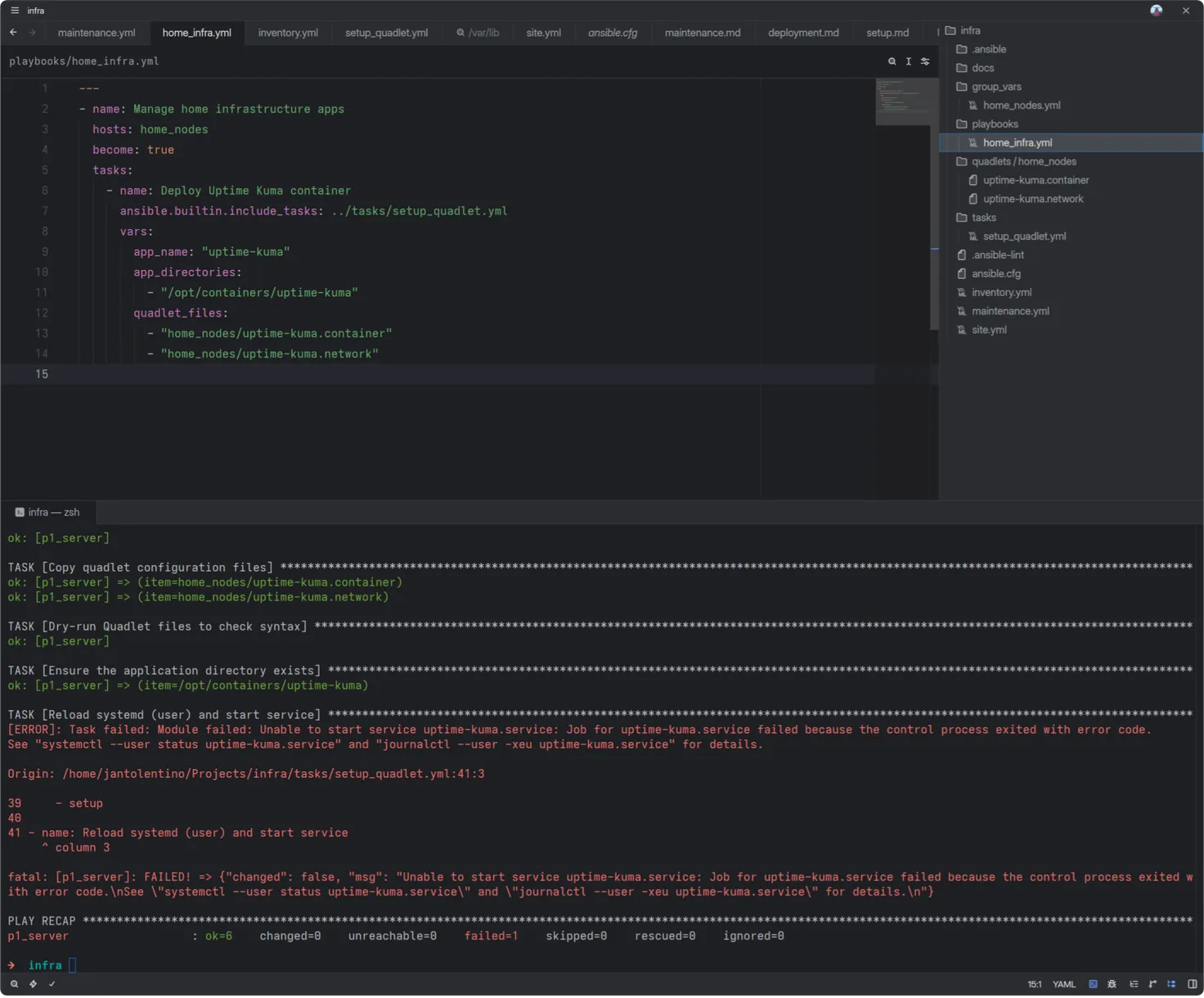Click the YAML language selector
The height and width of the screenshot is (998, 1204).
click(x=1064, y=984)
